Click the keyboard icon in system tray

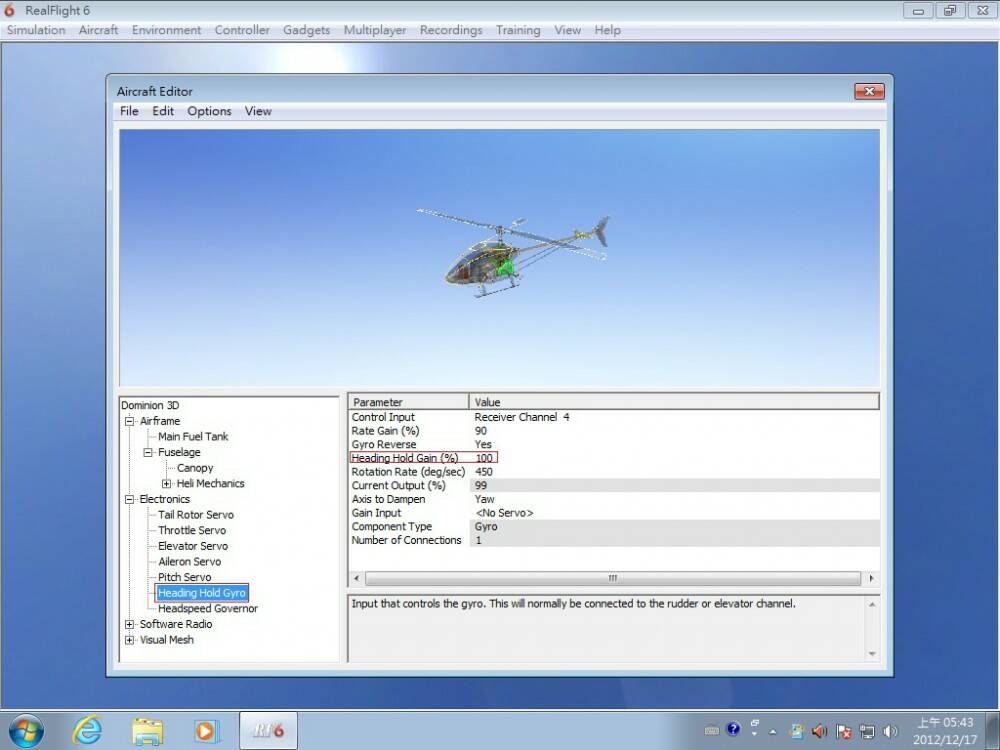point(712,730)
